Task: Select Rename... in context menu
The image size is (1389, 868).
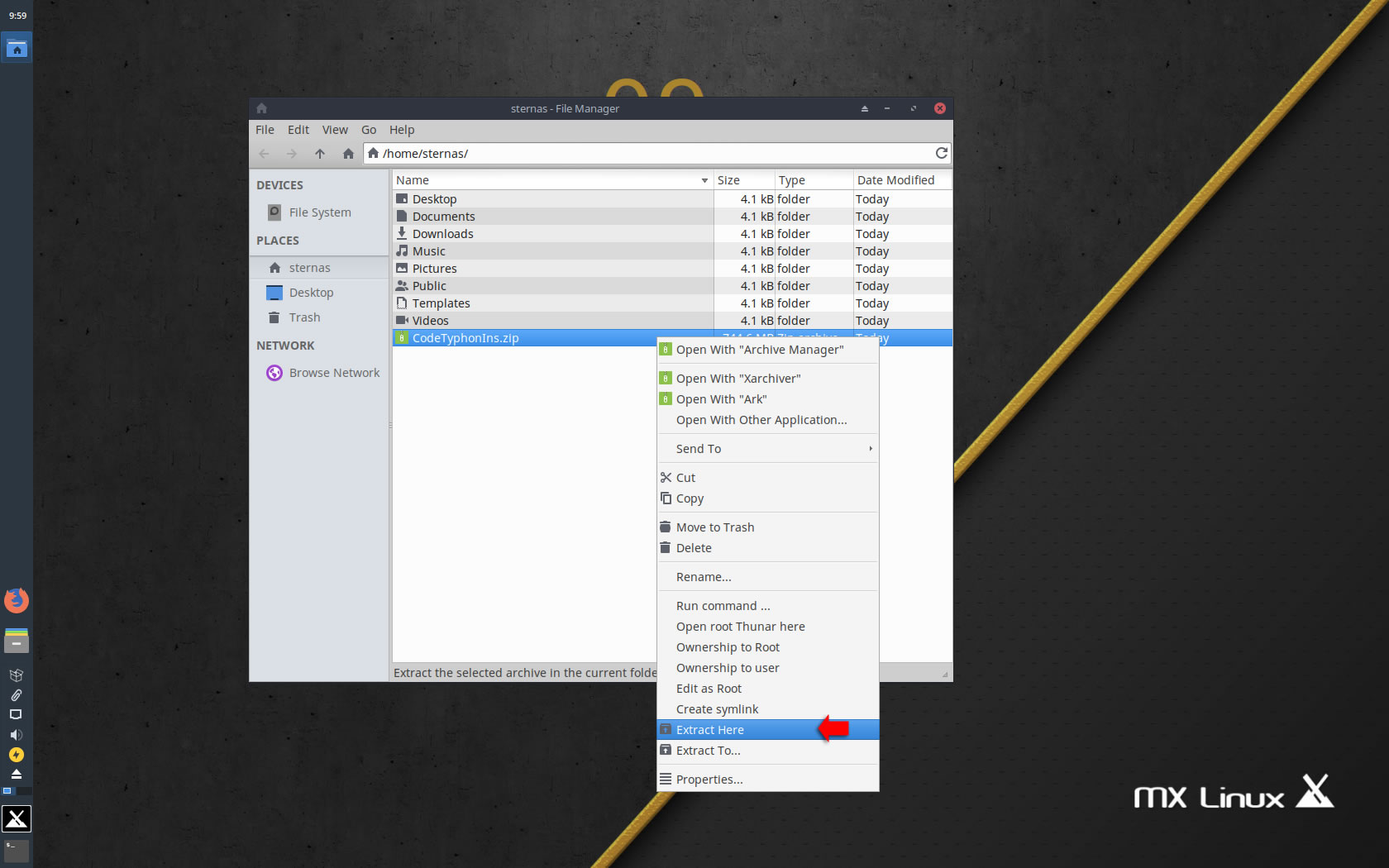Action: coord(767,577)
